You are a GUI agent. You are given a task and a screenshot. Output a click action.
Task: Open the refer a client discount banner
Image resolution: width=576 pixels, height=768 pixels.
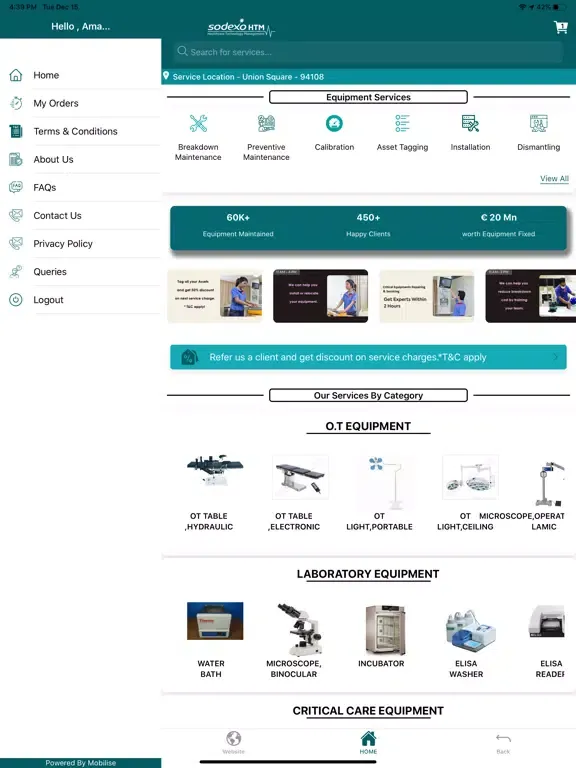point(368,357)
